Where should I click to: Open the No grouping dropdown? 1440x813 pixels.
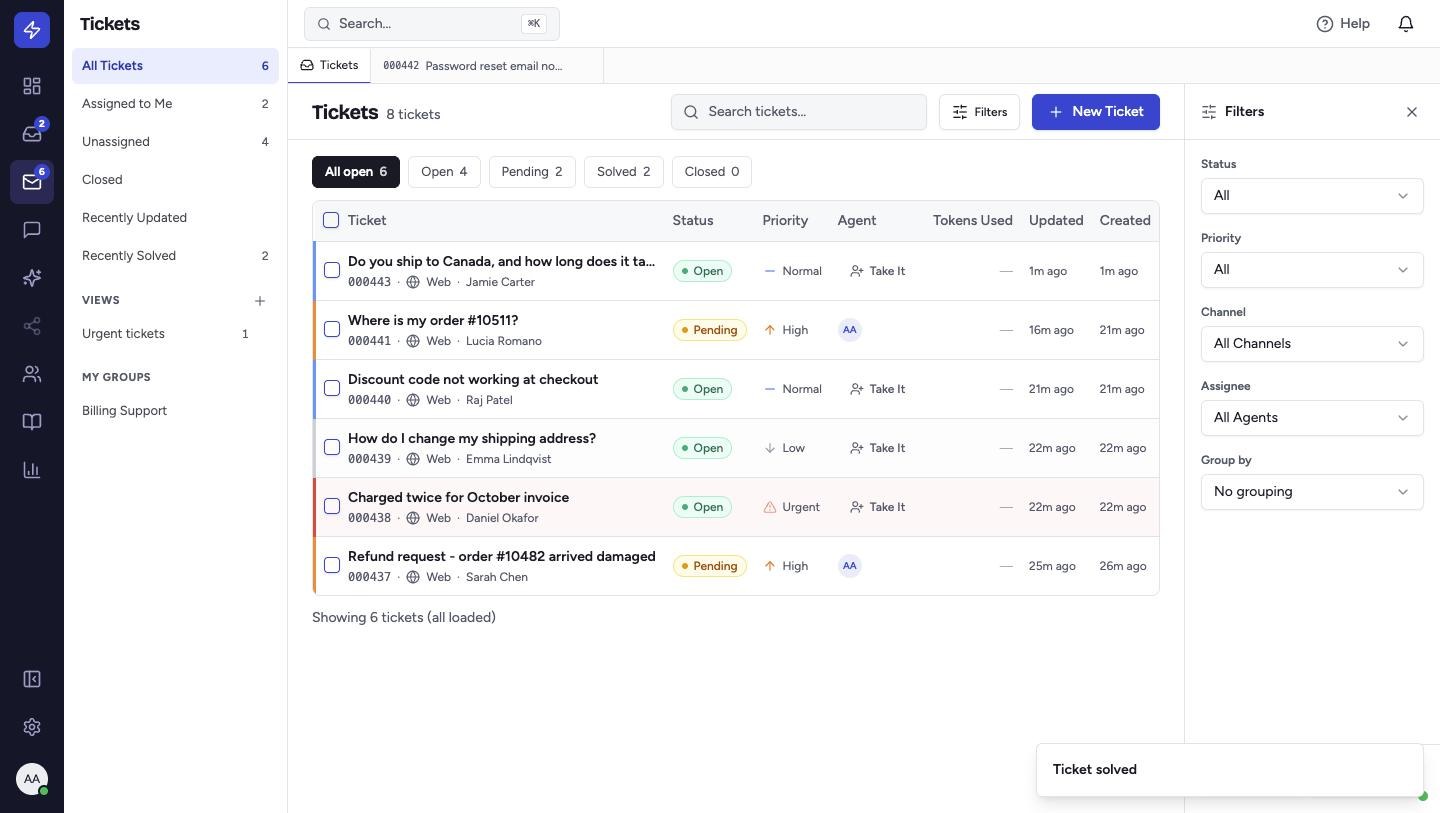coord(1312,492)
